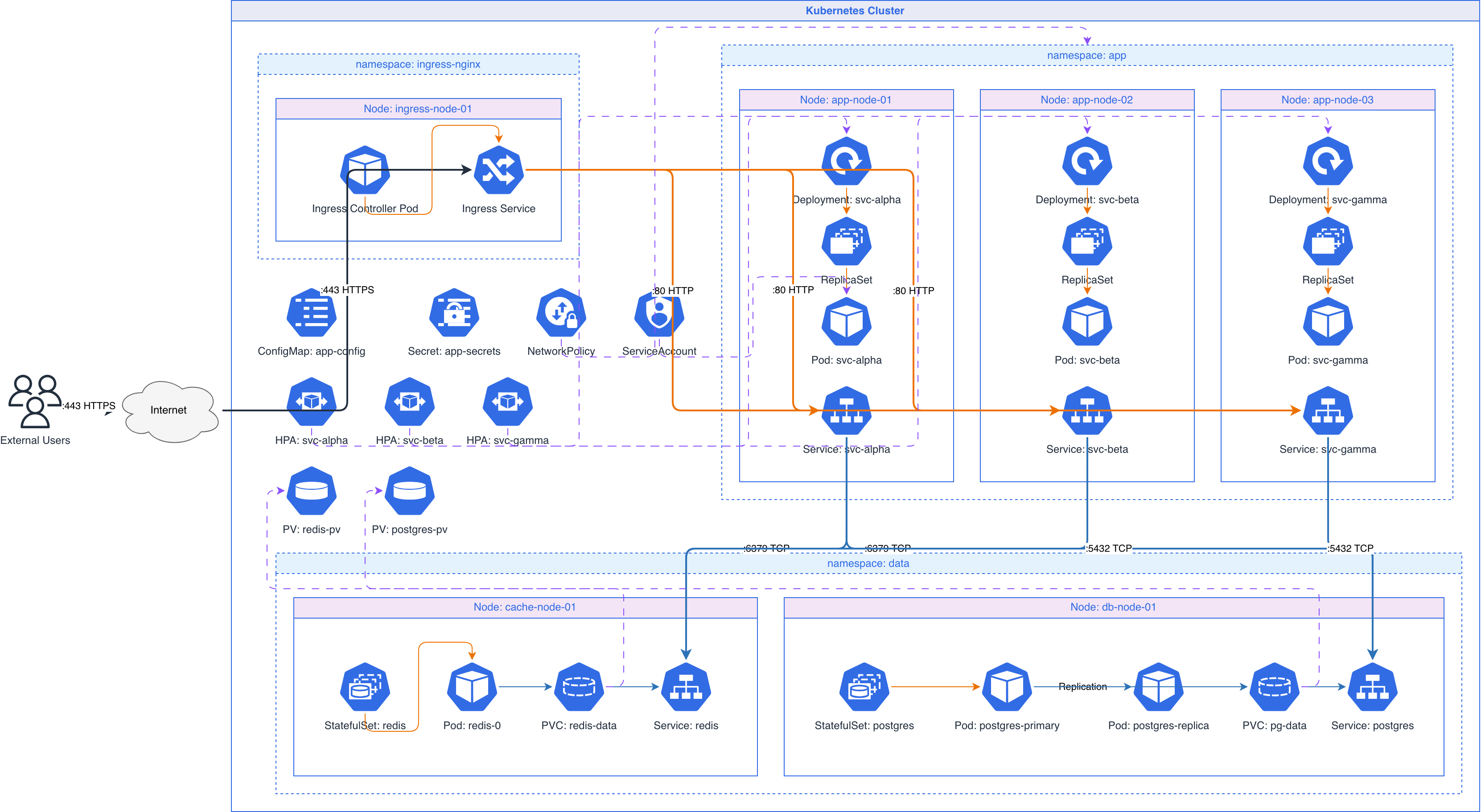This screenshot has width=1481, height=812.
Task: Select the Pod postgres-replica icon
Action: 1159,687
